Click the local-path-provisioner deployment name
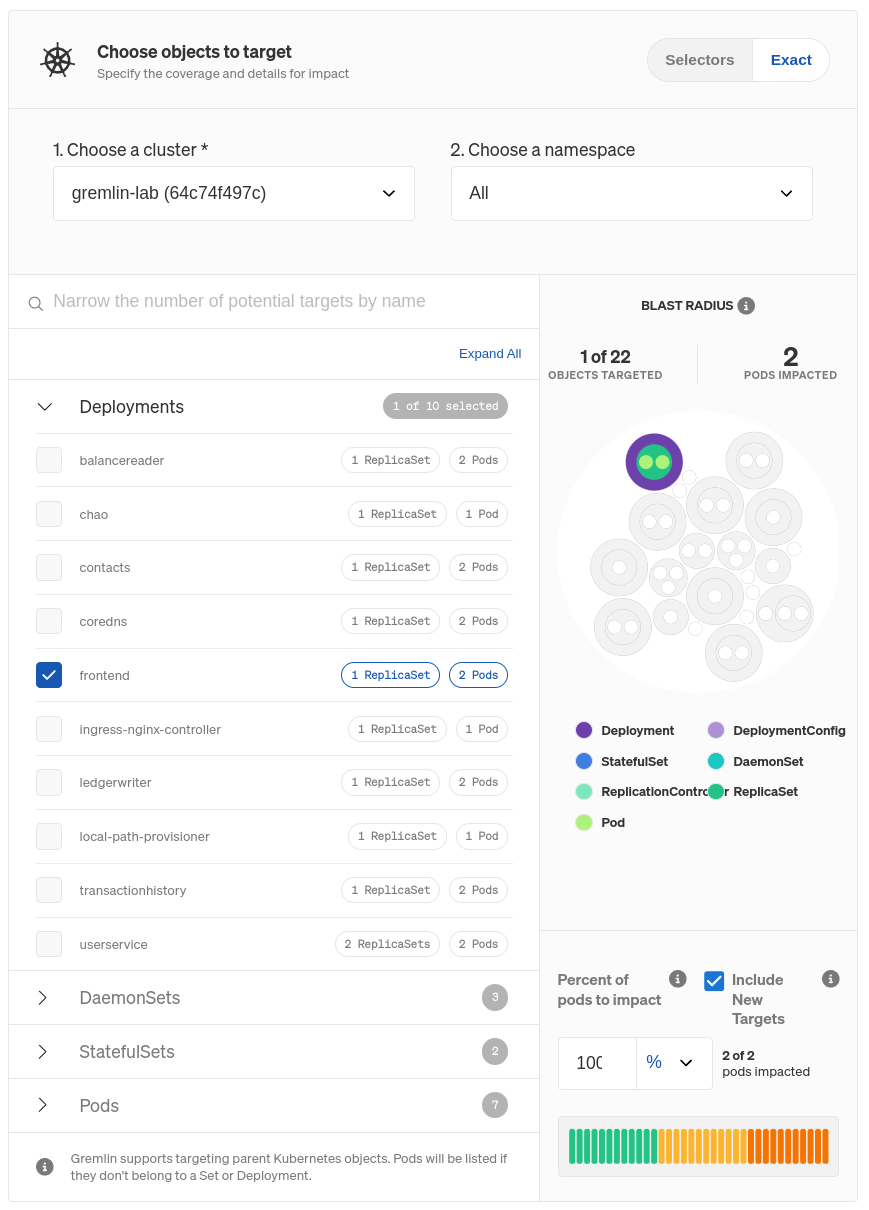Image resolution: width=869 pixels, height=1210 pixels. [x=144, y=836]
